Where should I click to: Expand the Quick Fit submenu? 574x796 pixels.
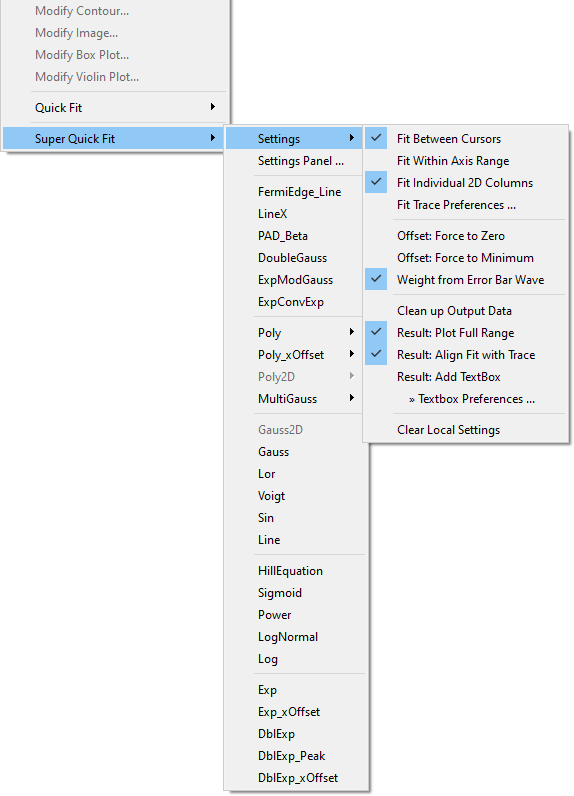116,108
